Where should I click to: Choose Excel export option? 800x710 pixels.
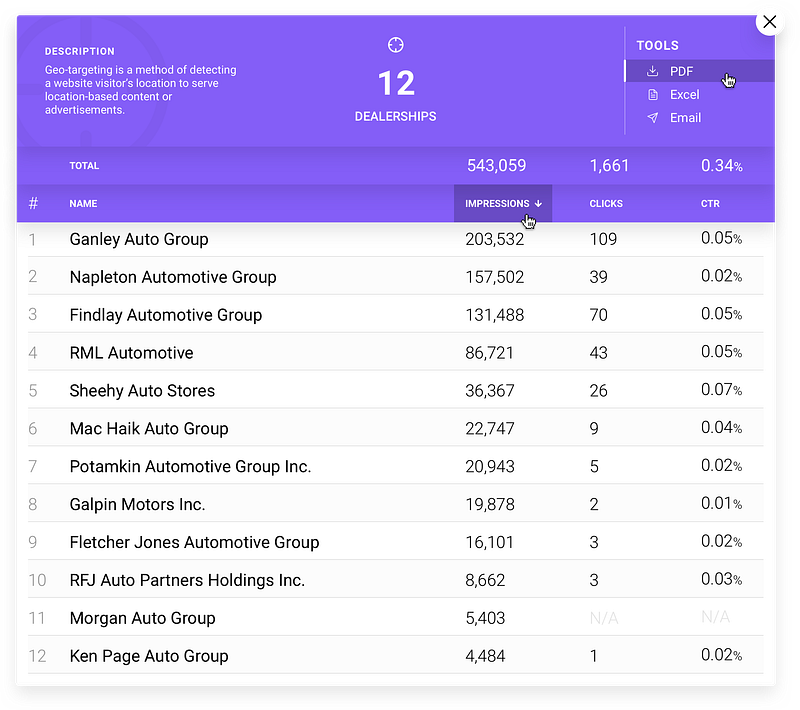point(684,95)
